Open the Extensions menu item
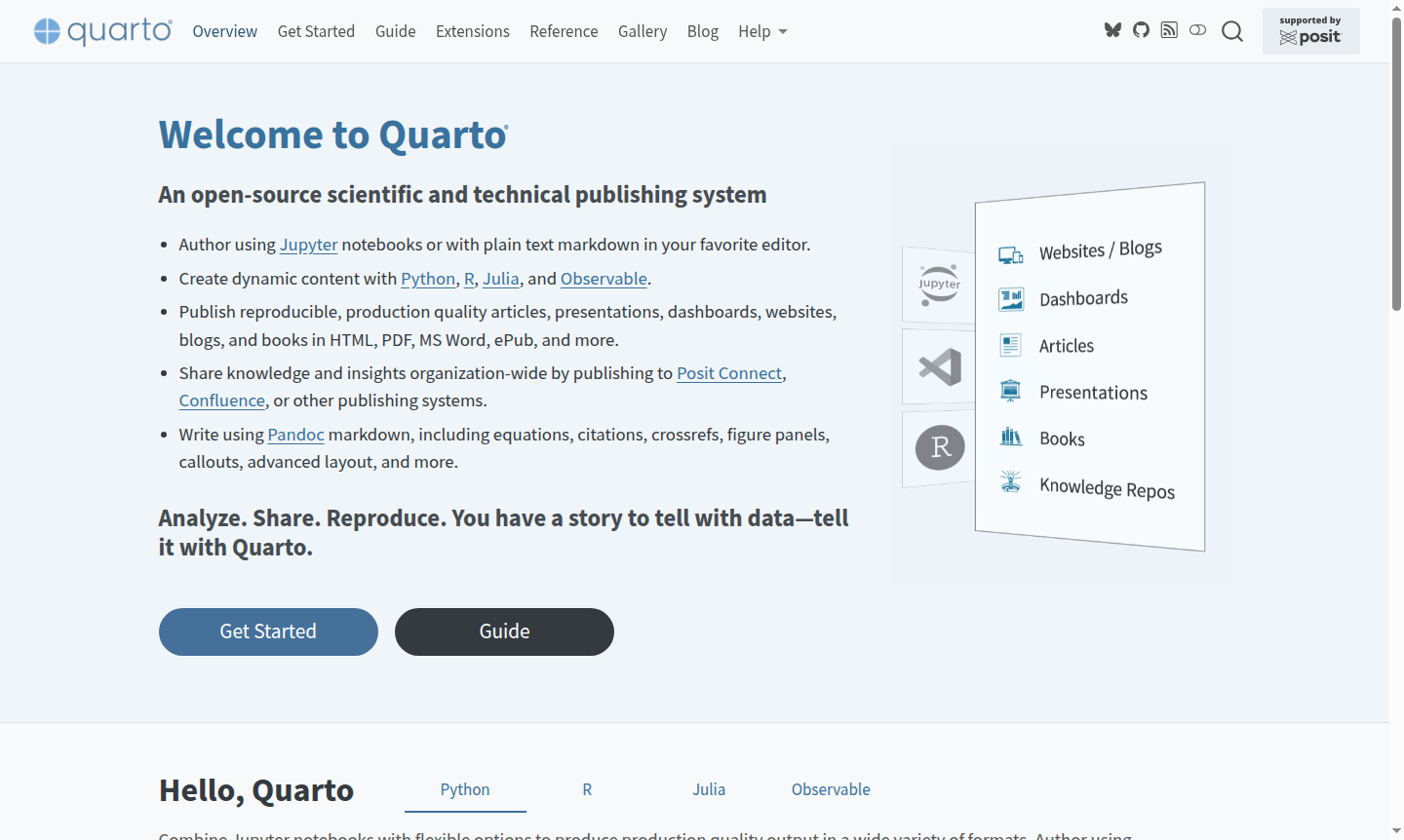Image resolution: width=1404 pixels, height=840 pixels. coord(473,31)
